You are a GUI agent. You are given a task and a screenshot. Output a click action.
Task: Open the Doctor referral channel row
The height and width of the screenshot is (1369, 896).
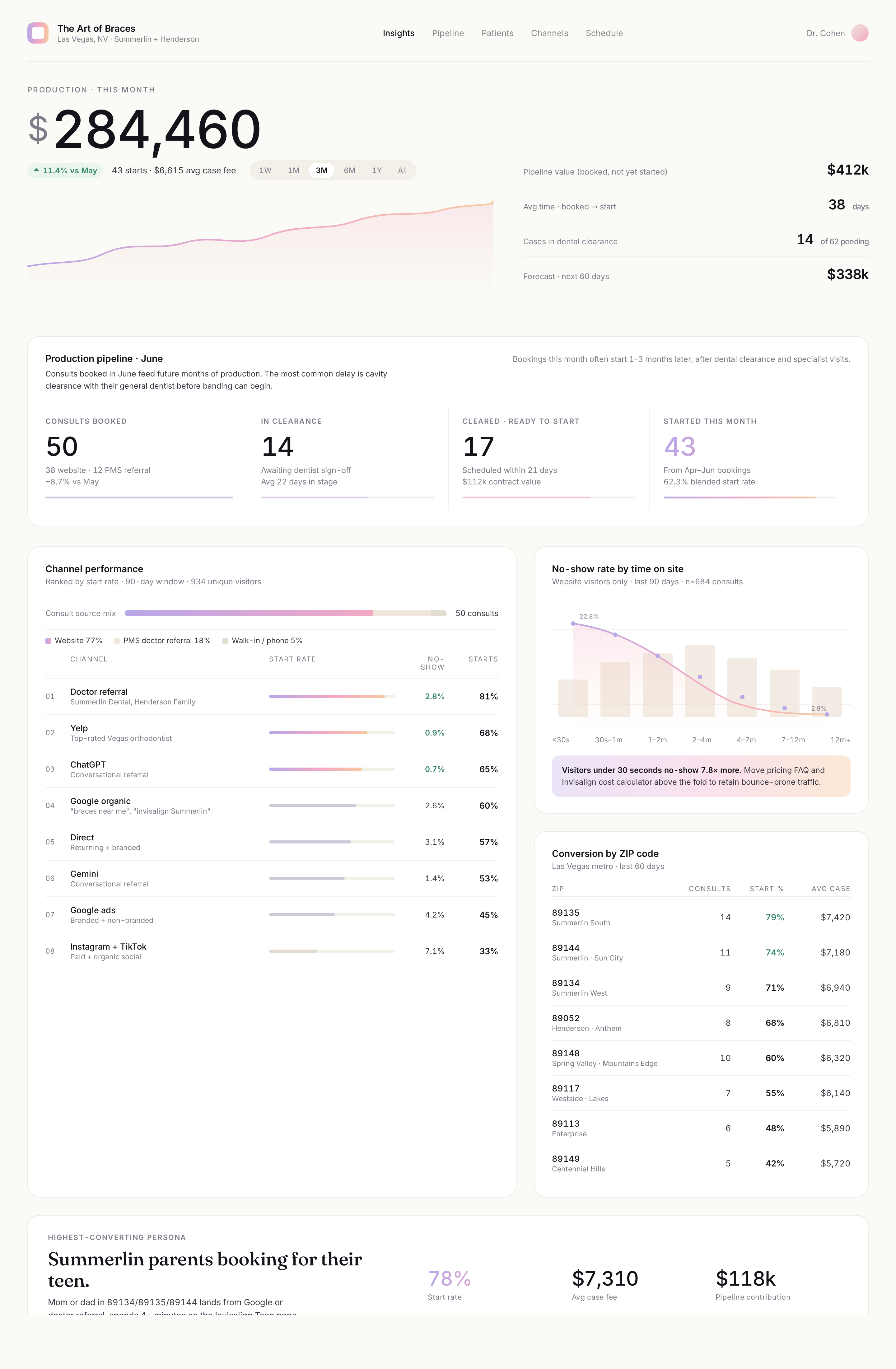click(x=272, y=697)
